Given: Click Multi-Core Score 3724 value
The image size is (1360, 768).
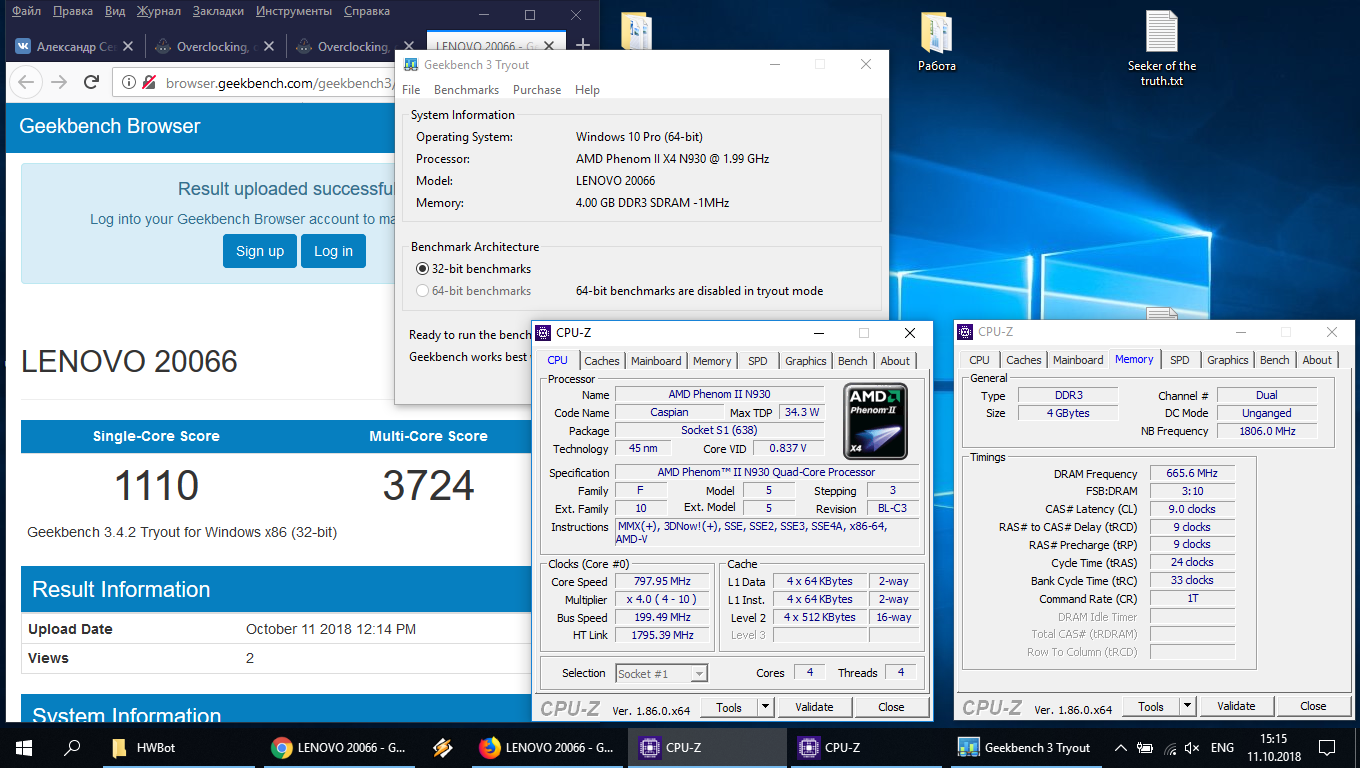Looking at the screenshot, I should 428,486.
